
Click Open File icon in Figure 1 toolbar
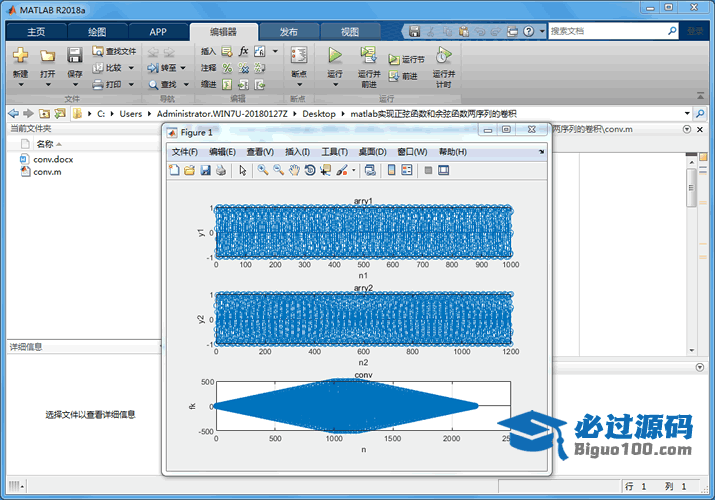click(190, 170)
